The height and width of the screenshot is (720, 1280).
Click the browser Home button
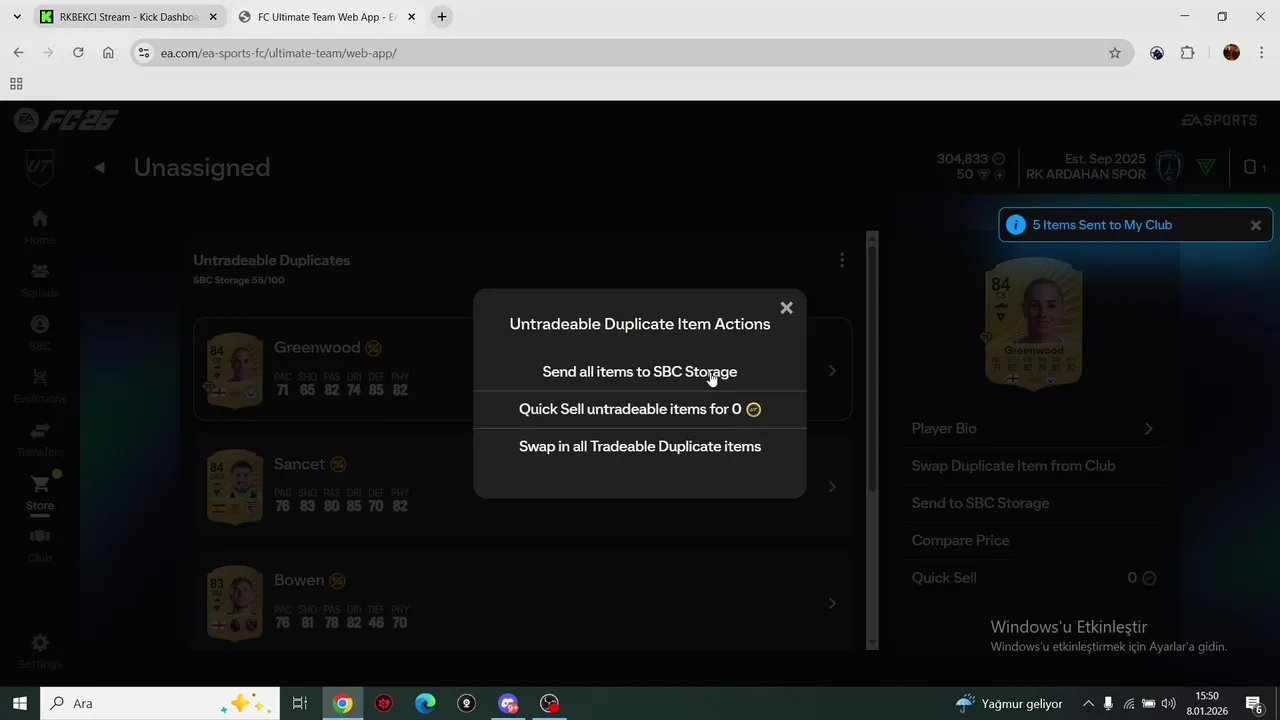tap(108, 53)
